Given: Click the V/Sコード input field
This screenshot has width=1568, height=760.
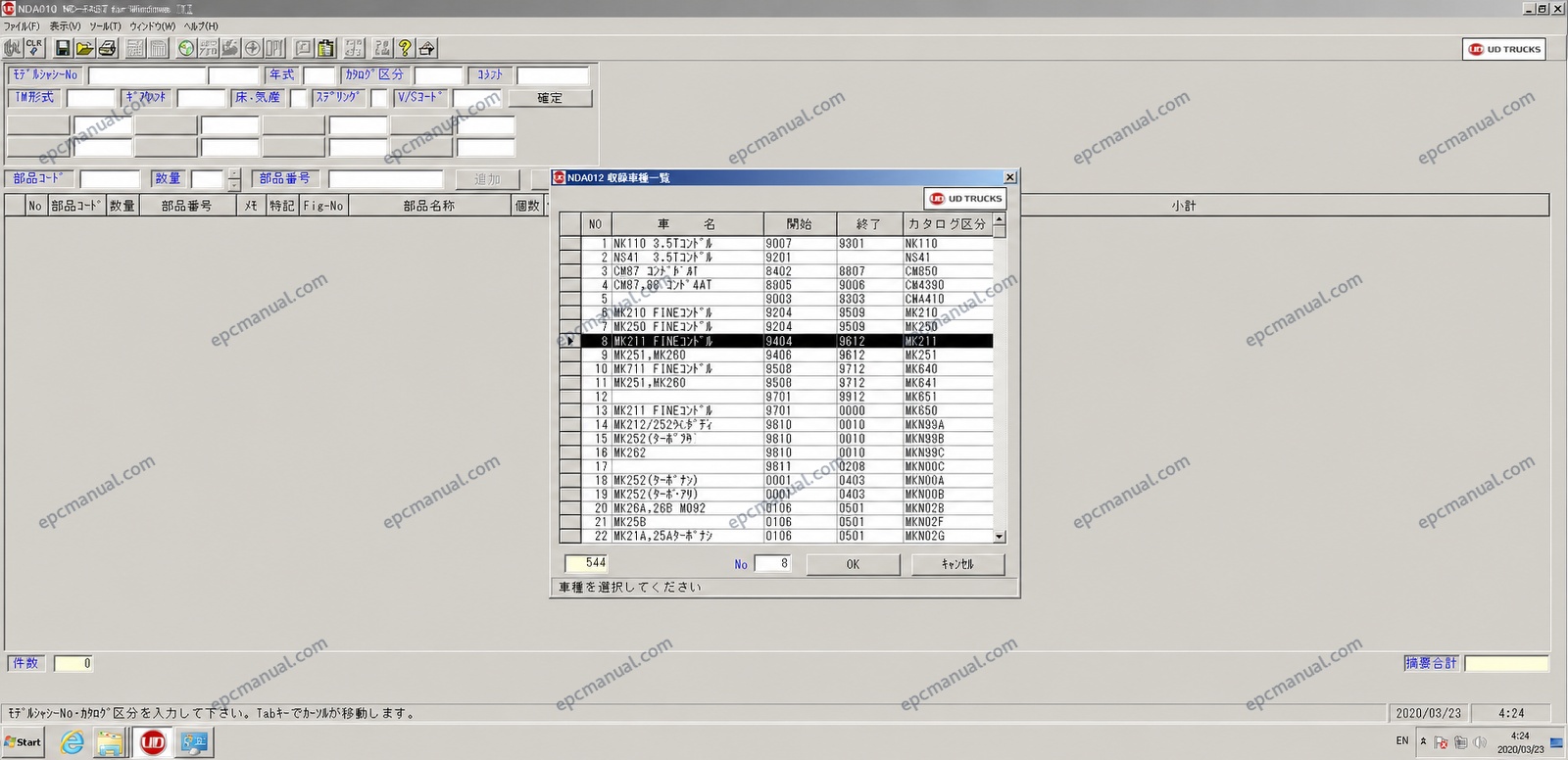Looking at the screenshot, I should pyautogui.click(x=476, y=98).
